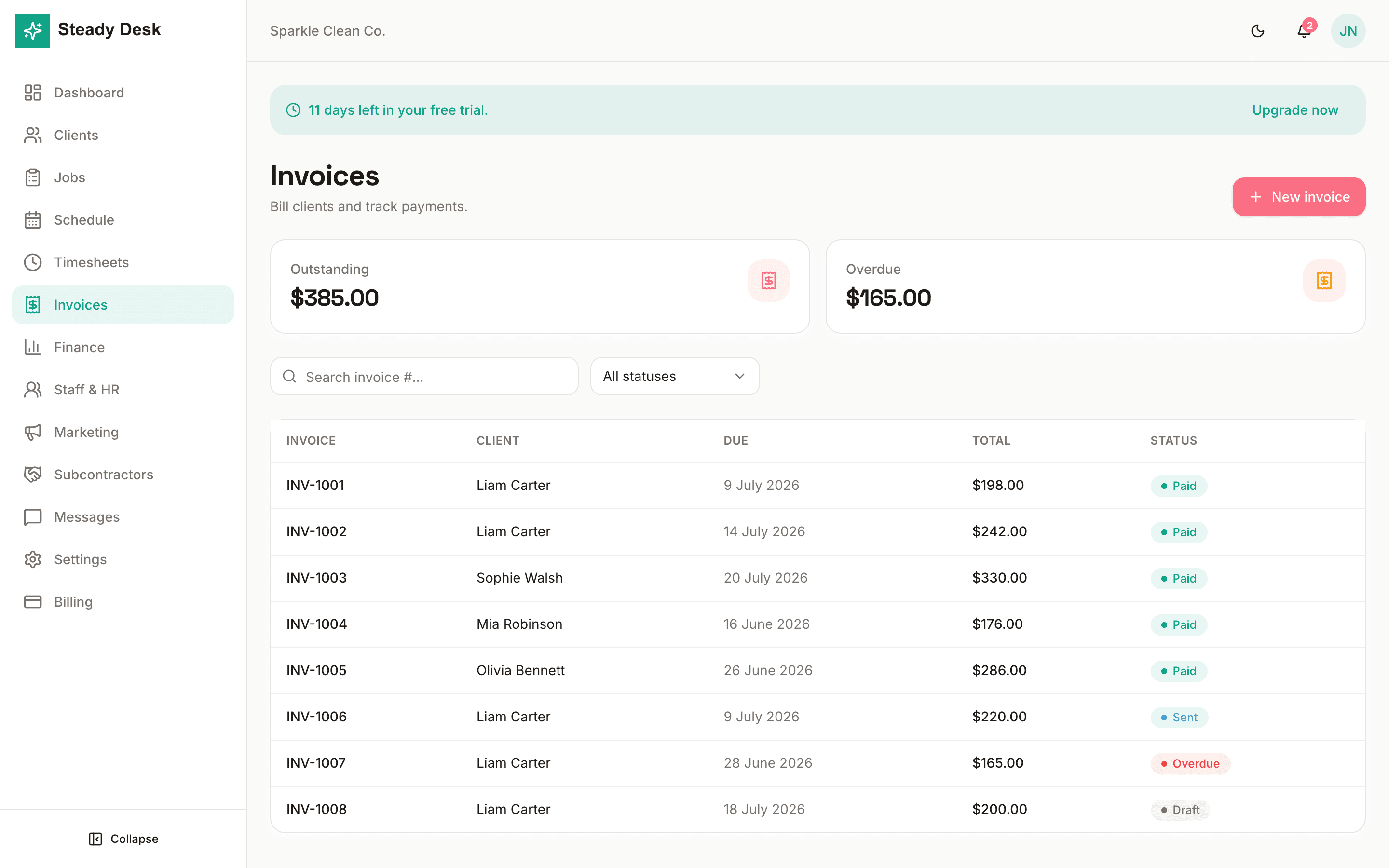Click the Billing credit card icon
The width and height of the screenshot is (1389, 868).
tap(33, 602)
